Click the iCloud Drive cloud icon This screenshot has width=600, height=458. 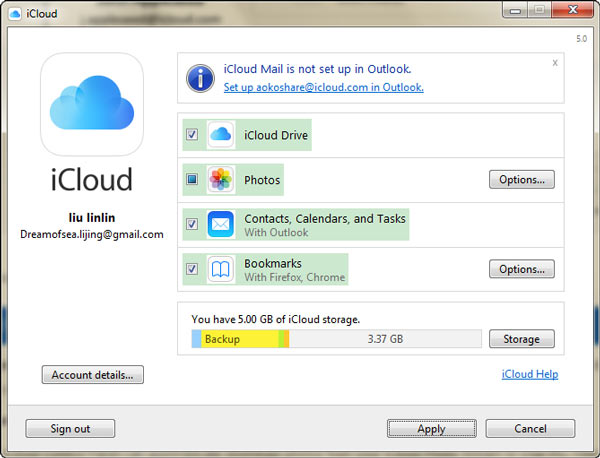pyautogui.click(x=221, y=135)
